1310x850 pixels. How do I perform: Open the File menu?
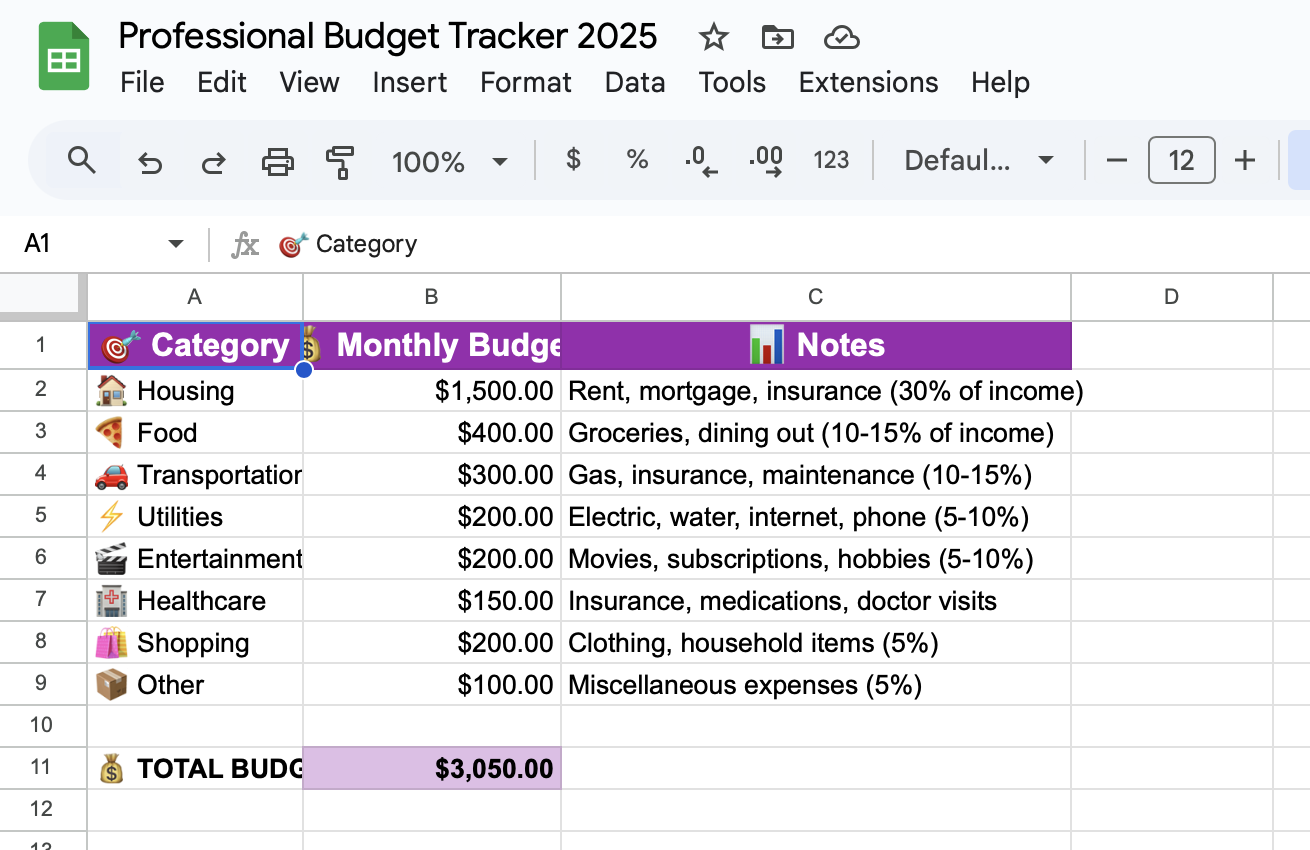point(142,82)
